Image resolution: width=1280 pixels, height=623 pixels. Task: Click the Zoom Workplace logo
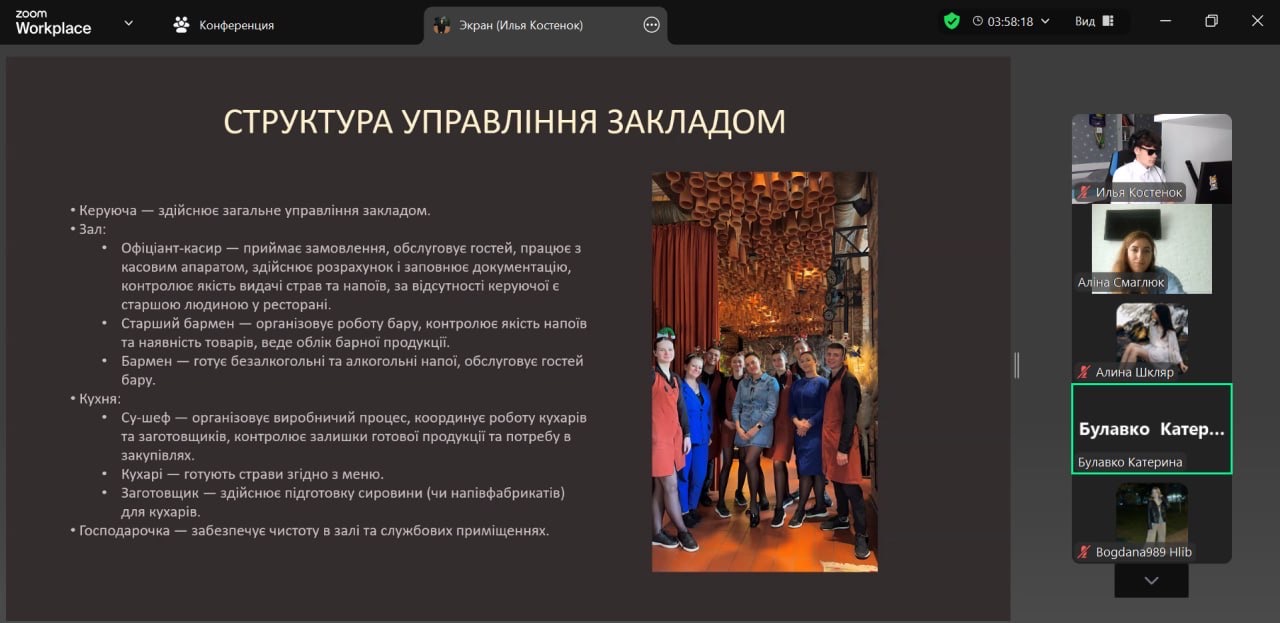pos(53,22)
